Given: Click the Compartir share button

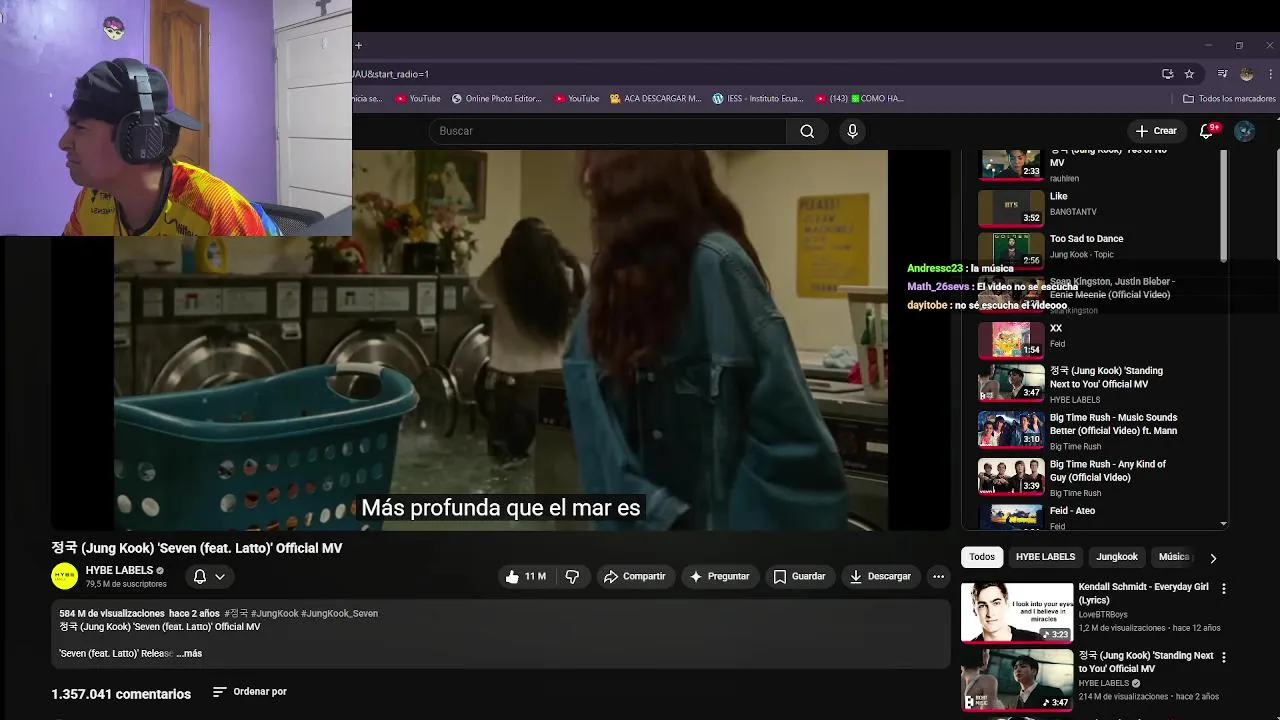Looking at the screenshot, I should (x=634, y=576).
